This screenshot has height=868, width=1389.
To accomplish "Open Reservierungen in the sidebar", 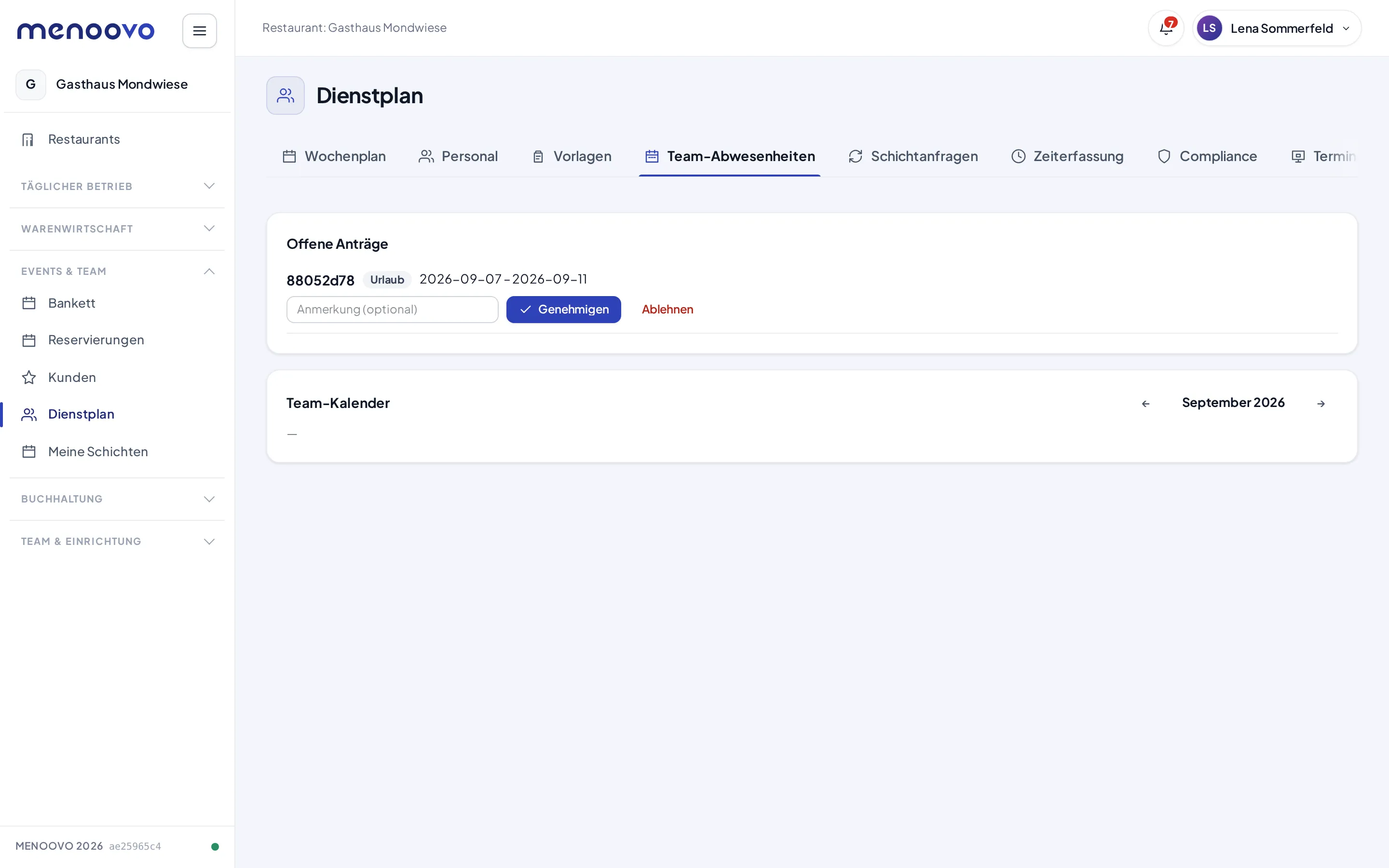I will tap(117, 340).
